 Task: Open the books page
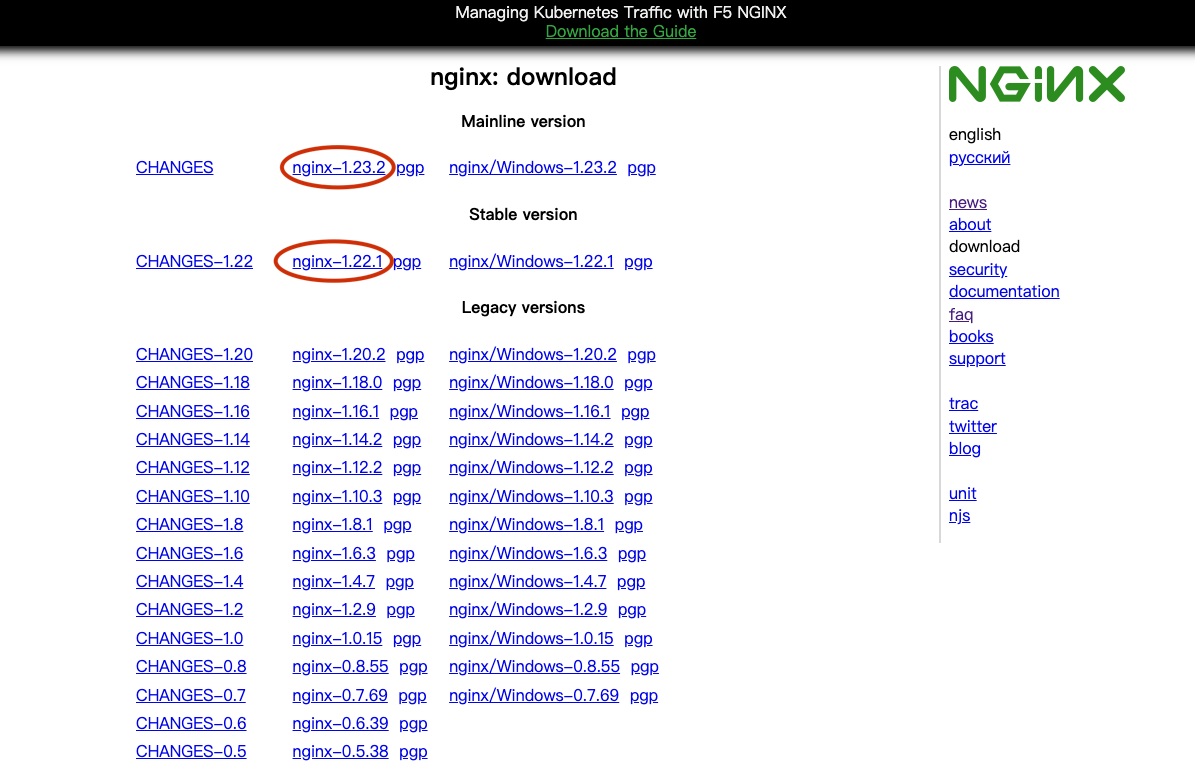(971, 337)
